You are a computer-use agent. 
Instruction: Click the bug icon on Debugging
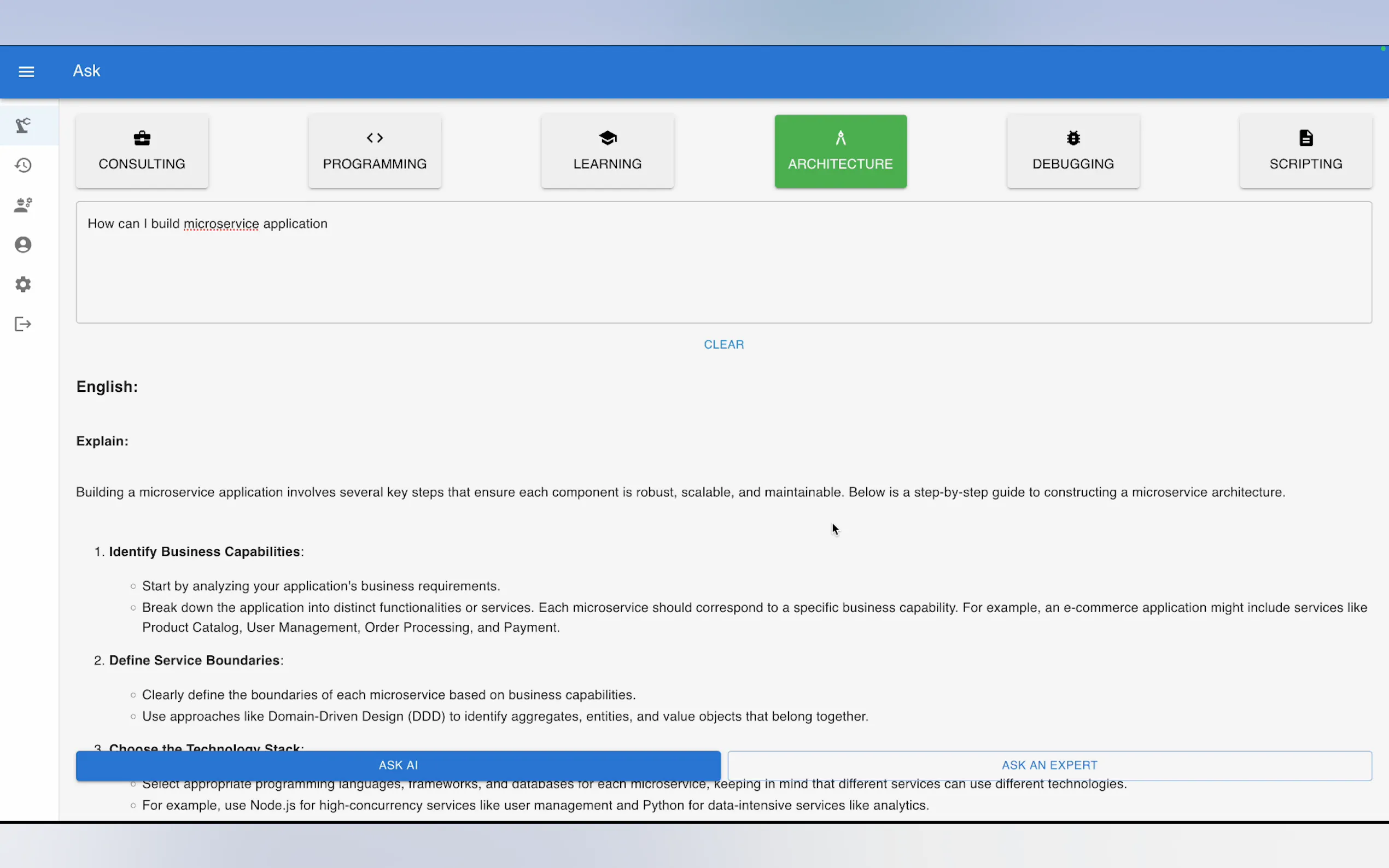[1072, 138]
